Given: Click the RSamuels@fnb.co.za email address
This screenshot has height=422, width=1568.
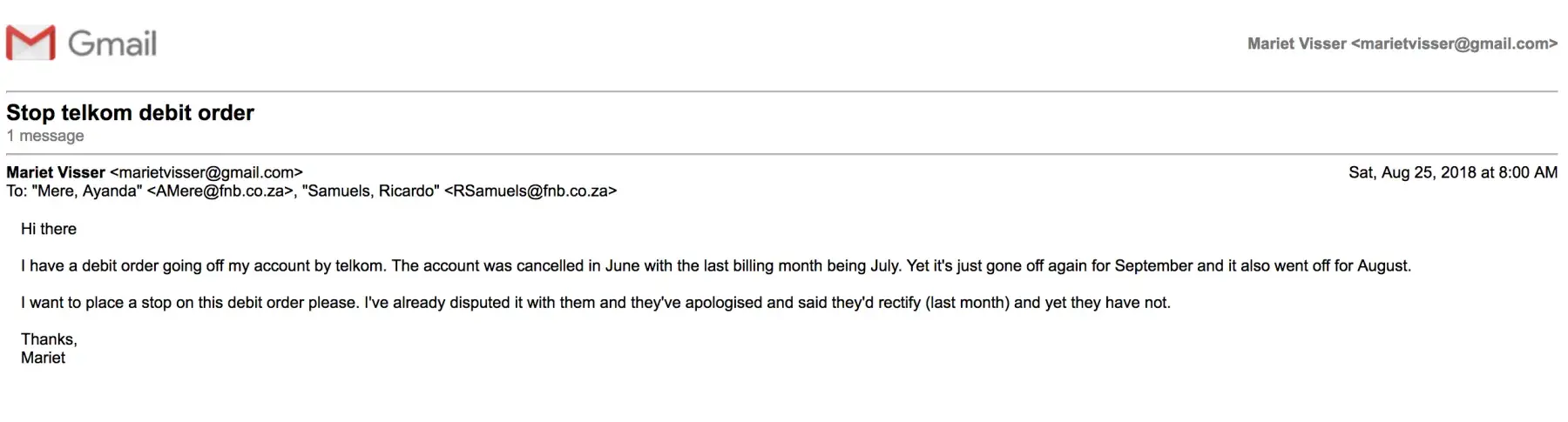Looking at the screenshot, I should [x=531, y=191].
